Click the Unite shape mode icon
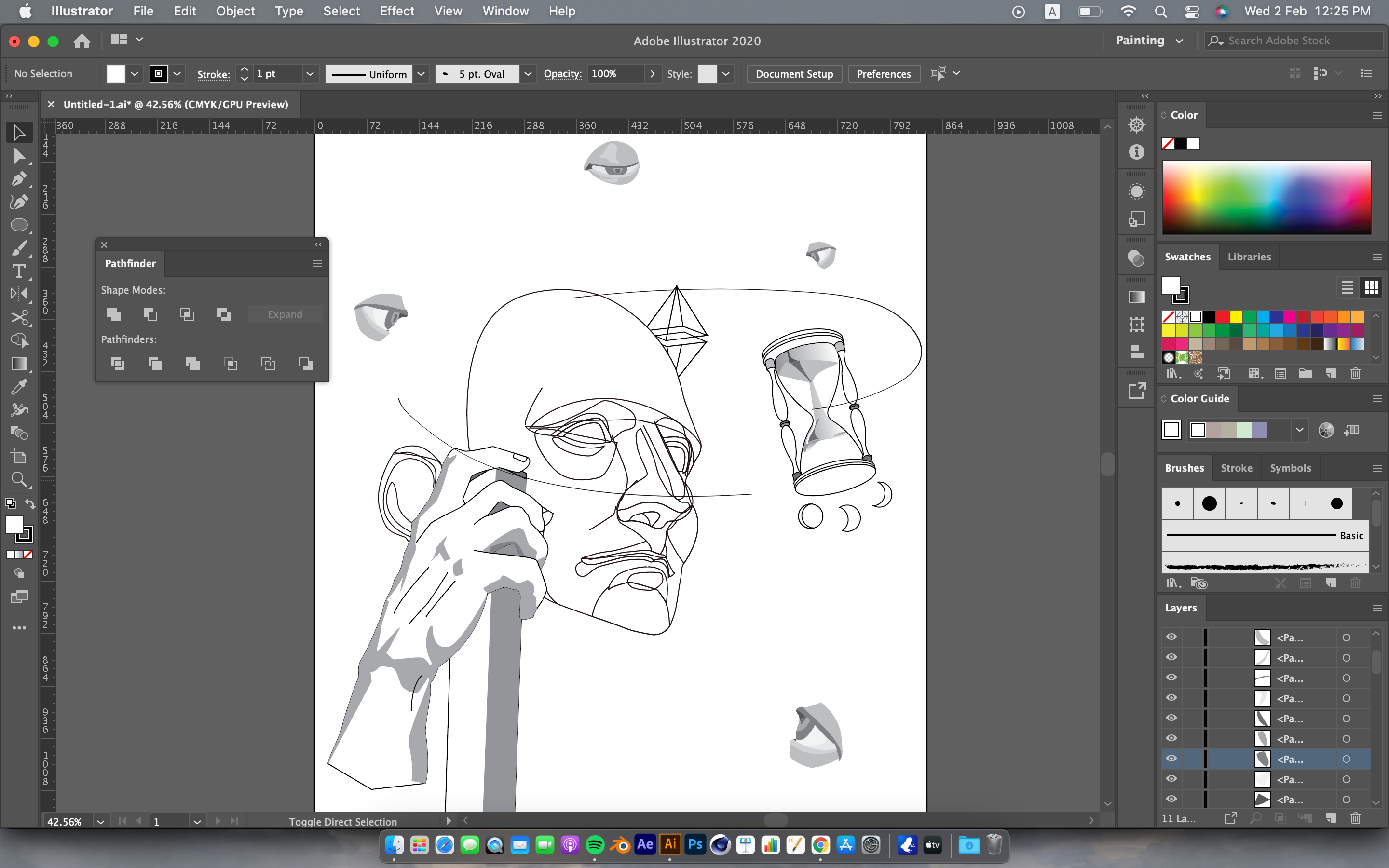Image resolution: width=1389 pixels, height=868 pixels. [x=114, y=314]
